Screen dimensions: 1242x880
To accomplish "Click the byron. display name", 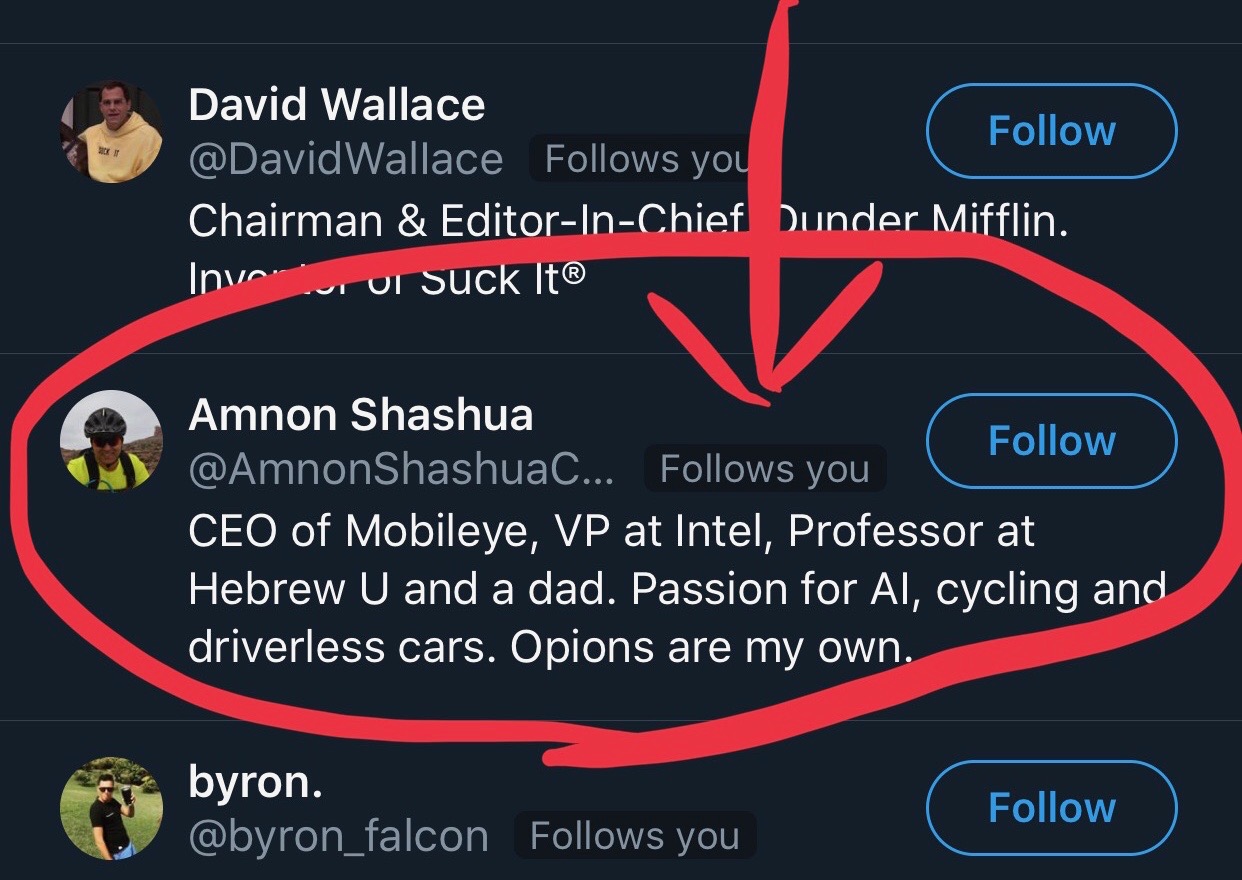I will 256,783.
